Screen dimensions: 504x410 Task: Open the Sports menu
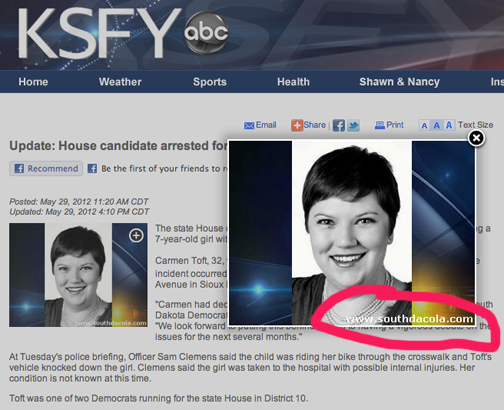tap(210, 82)
